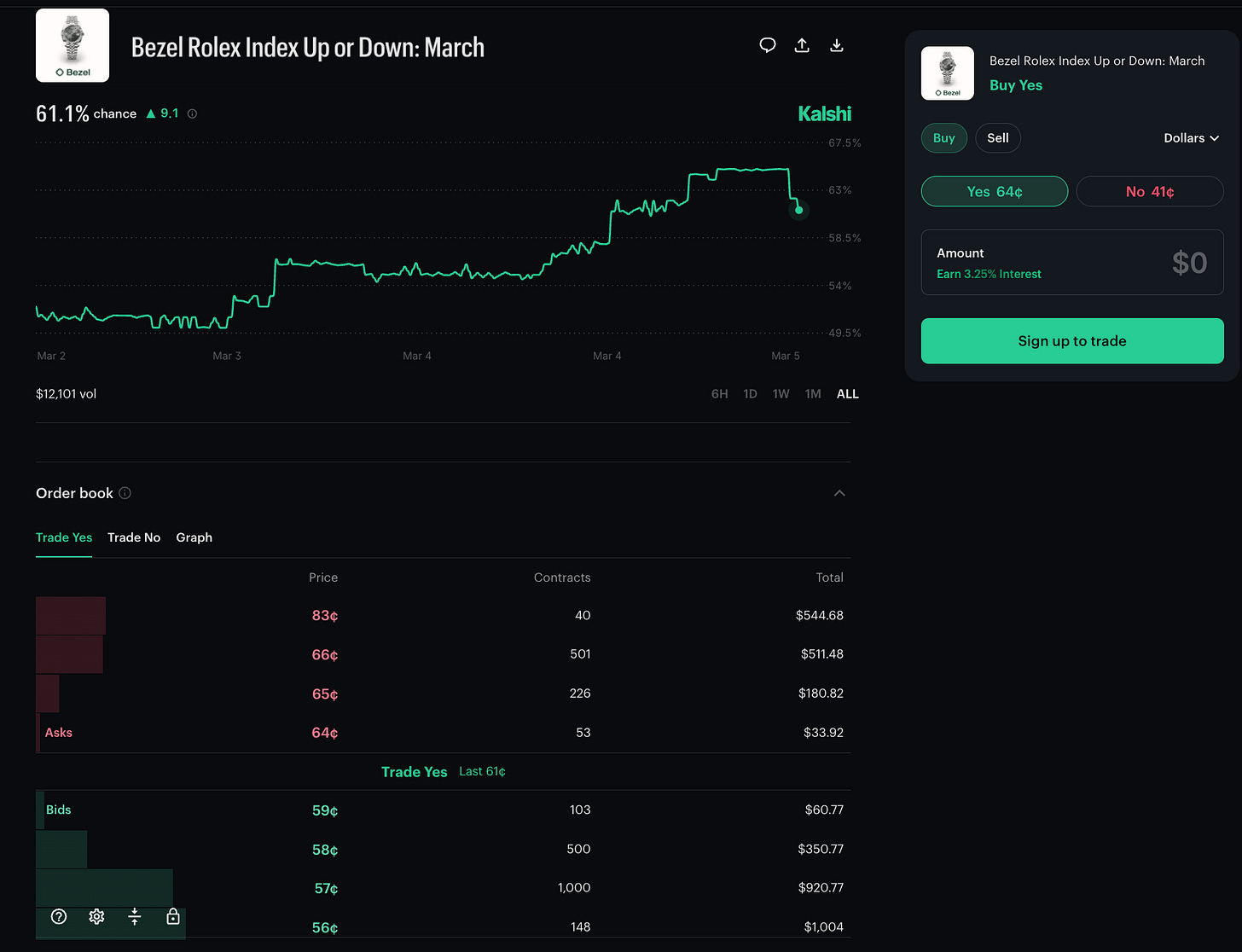This screenshot has width=1242, height=952.
Task: Open the Dollars dropdown
Action: click(1191, 138)
